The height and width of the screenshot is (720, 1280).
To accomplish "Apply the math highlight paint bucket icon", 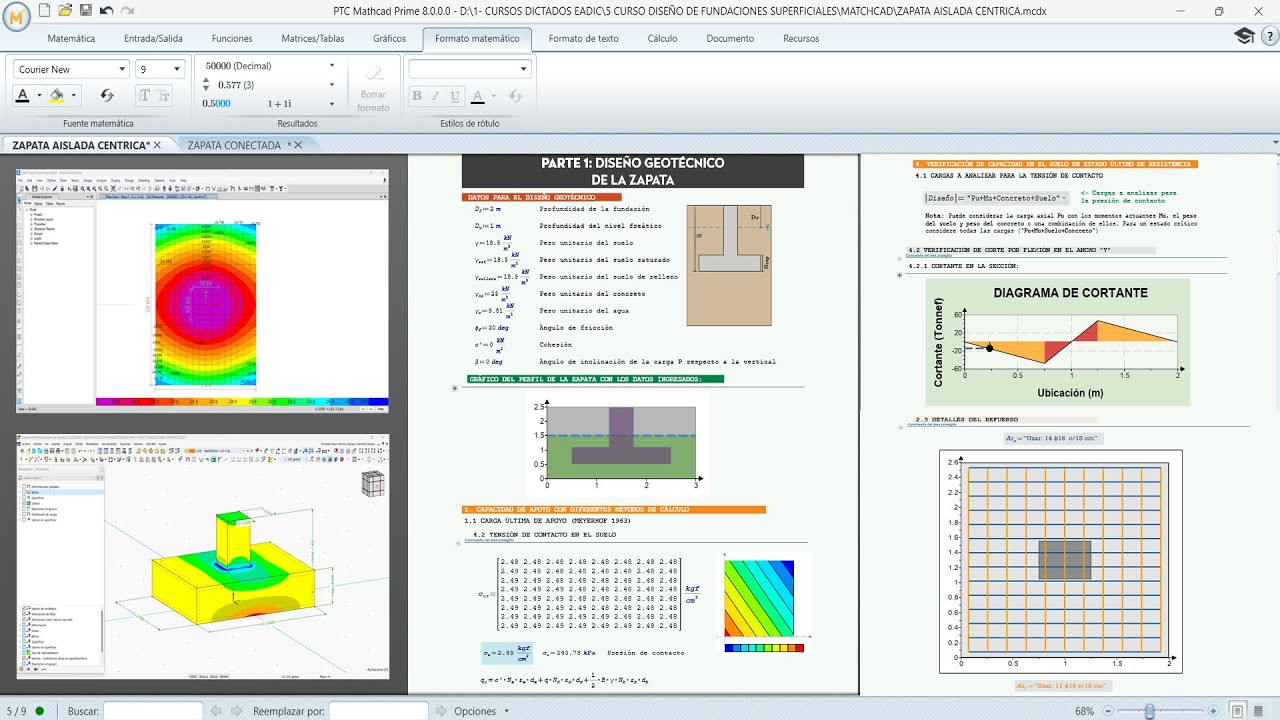I will click(x=57, y=96).
